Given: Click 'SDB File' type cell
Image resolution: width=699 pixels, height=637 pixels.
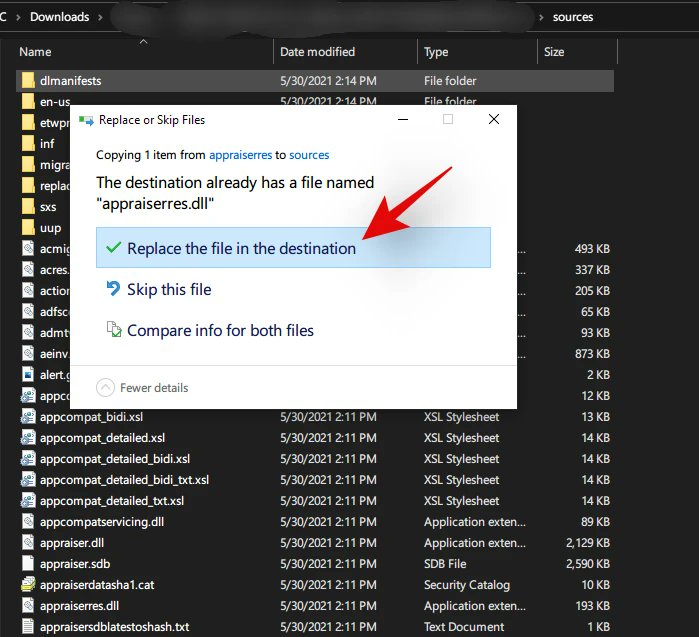Looking at the screenshot, I should [445, 563].
